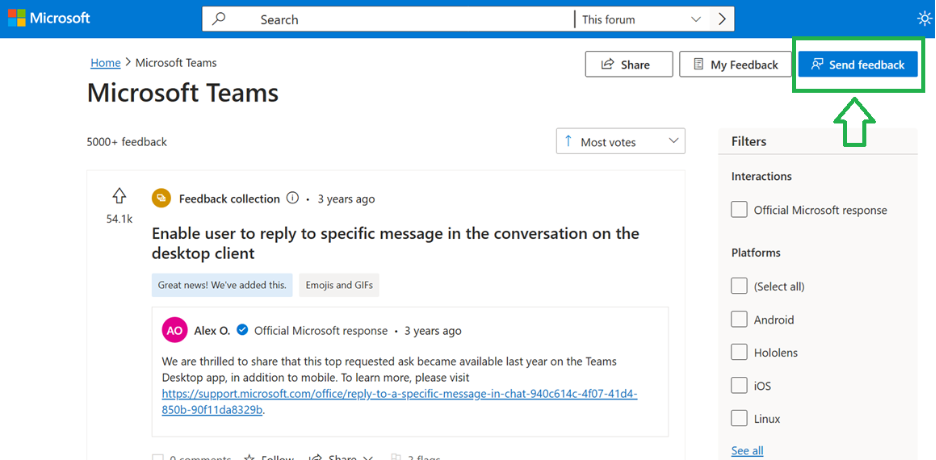Click Alex O.'s AO avatar

coord(174,331)
